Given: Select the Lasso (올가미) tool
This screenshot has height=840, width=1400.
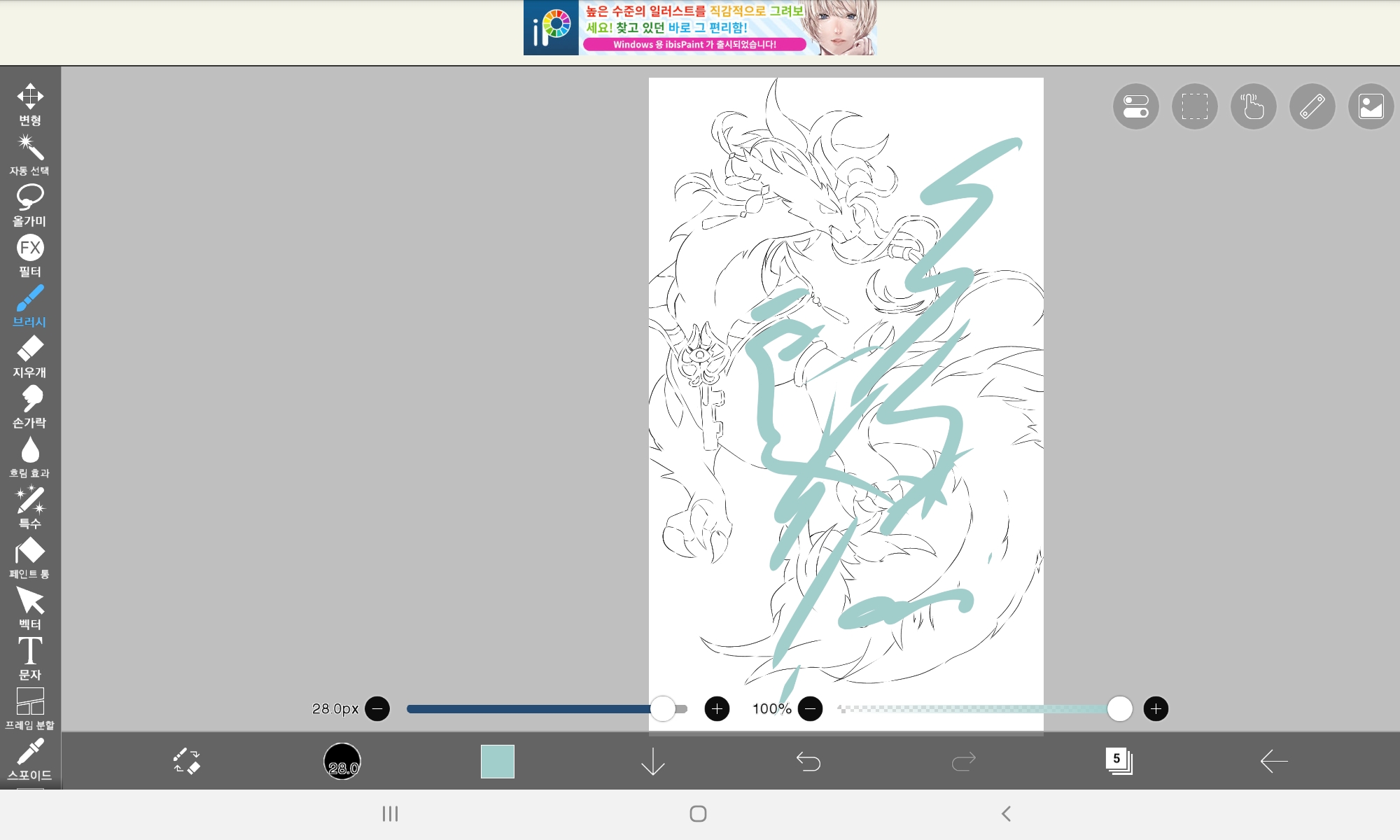Looking at the screenshot, I should [30, 205].
